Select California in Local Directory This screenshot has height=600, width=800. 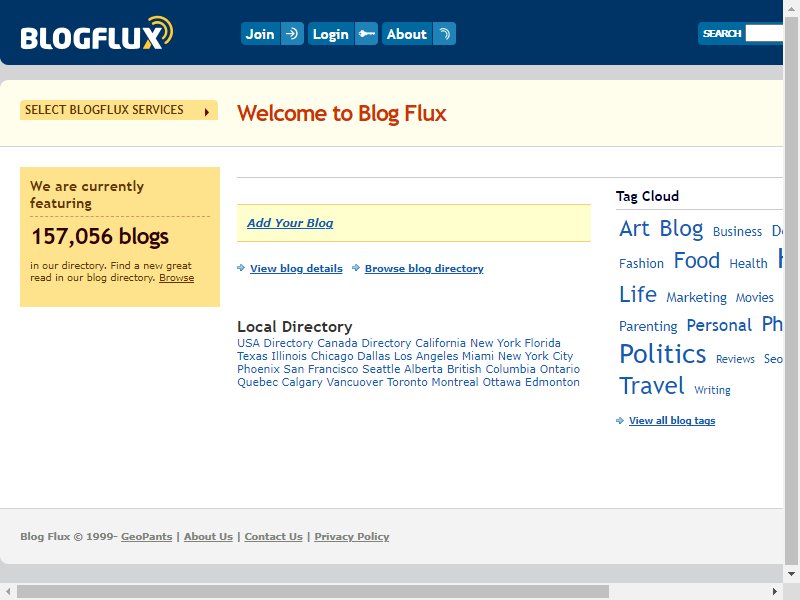440,343
